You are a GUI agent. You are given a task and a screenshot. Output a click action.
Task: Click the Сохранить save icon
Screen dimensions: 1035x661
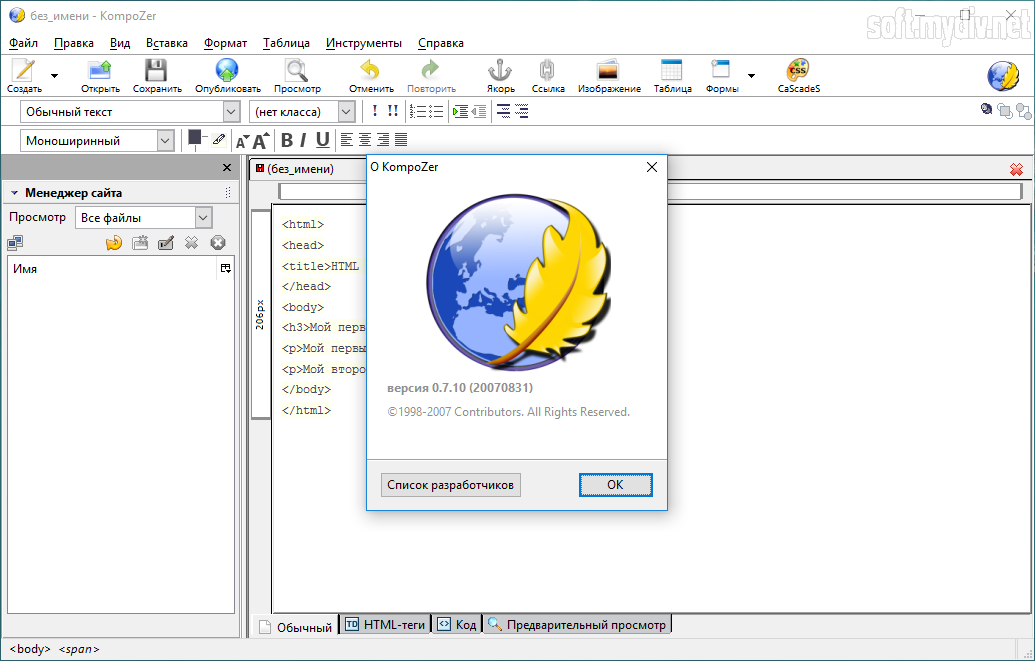coord(156,71)
